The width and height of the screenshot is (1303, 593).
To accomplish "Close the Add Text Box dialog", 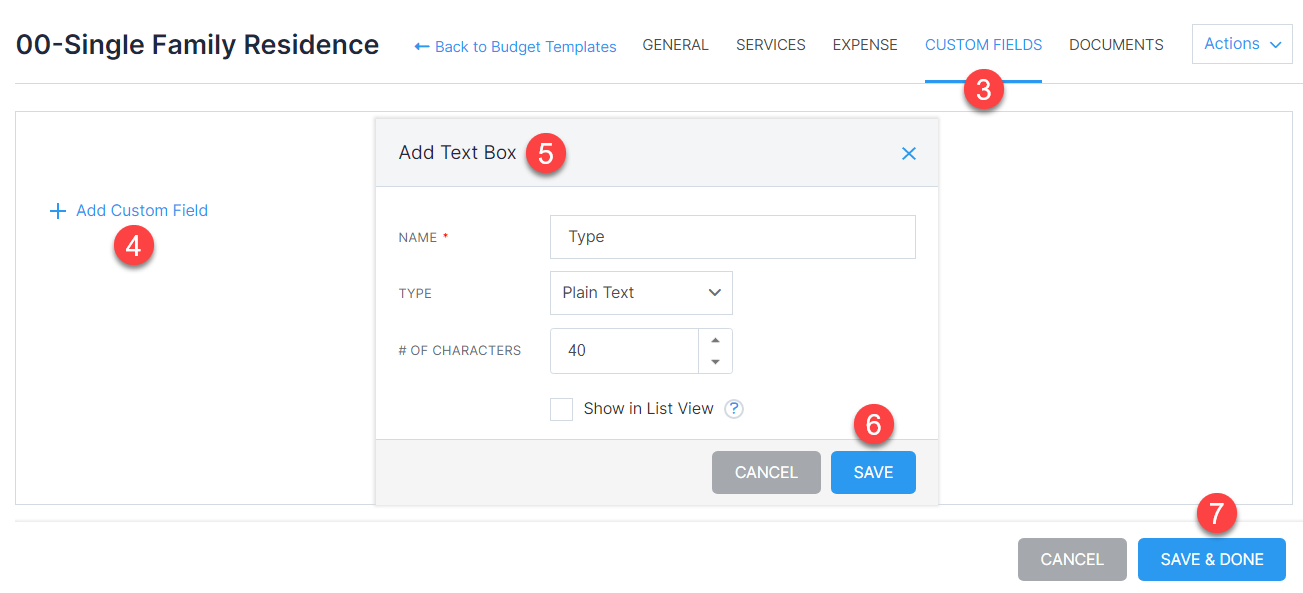I will tap(908, 153).
